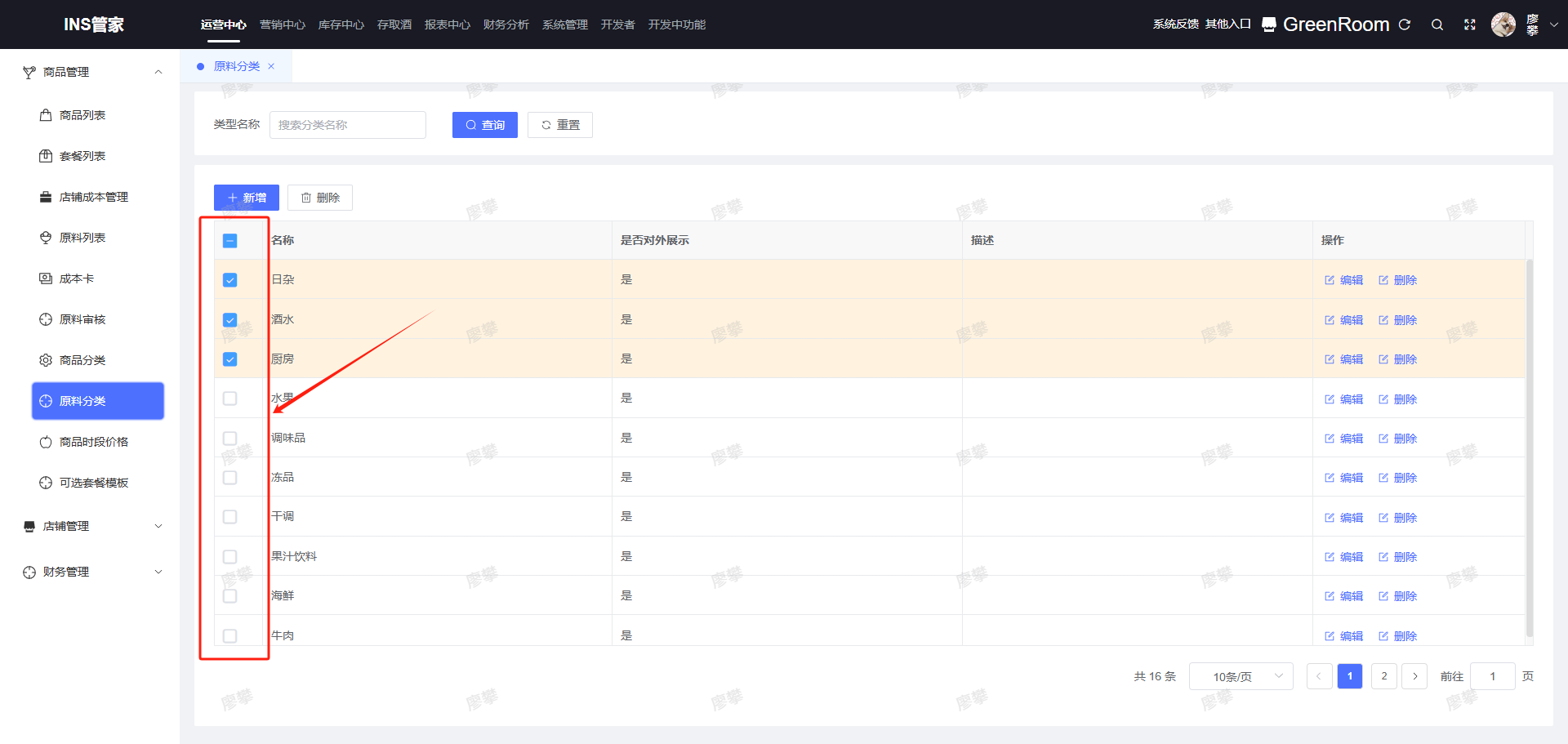Delete the 水果 row

coord(1398,399)
